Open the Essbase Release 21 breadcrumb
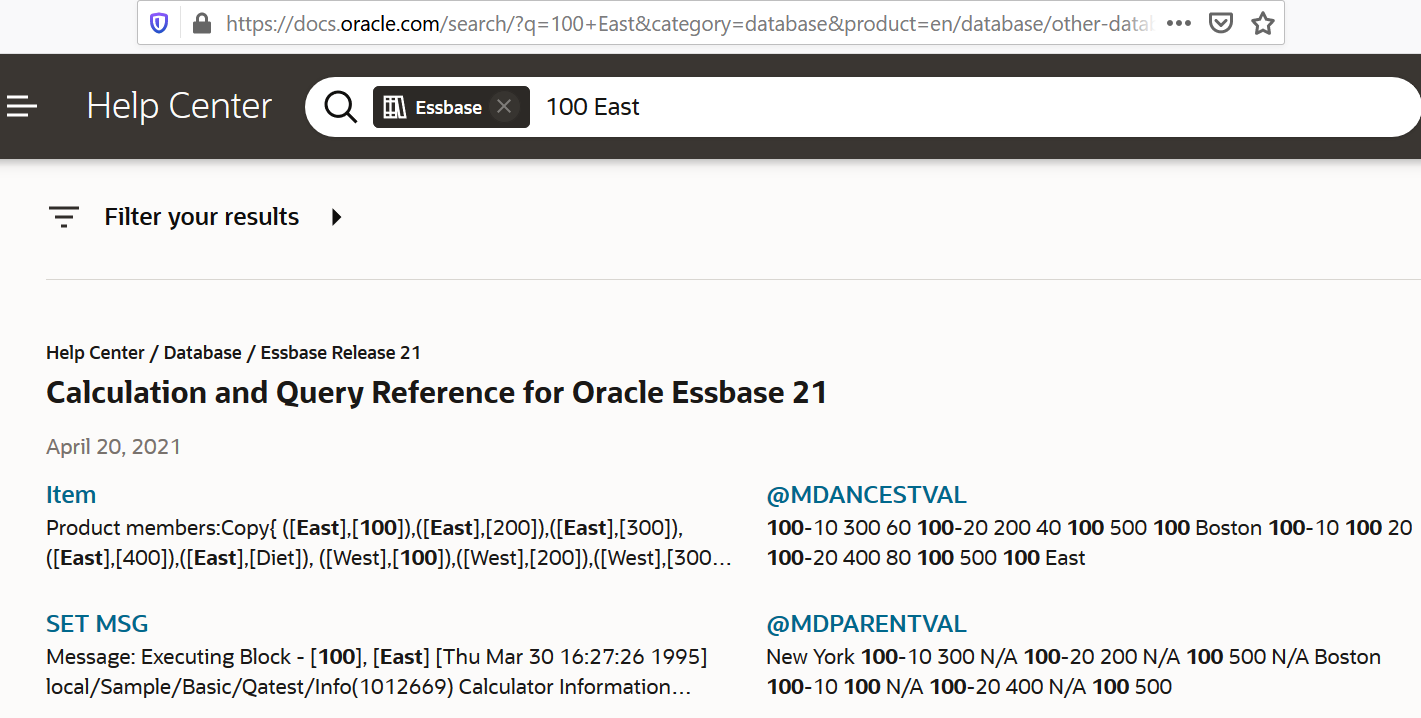This screenshot has width=1421, height=718. (x=340, y=352)
